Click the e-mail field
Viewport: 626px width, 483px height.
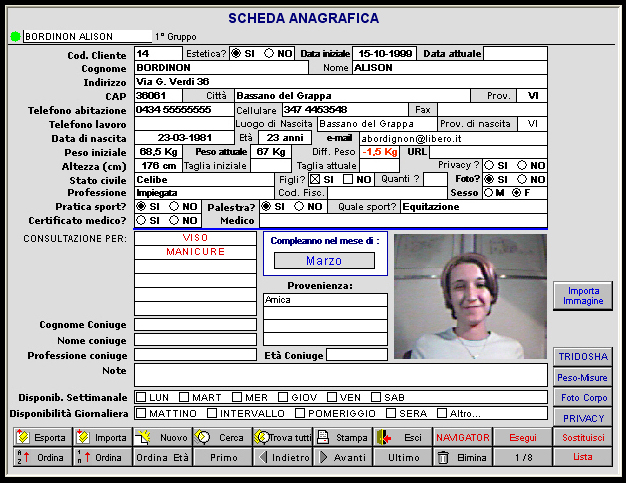coord(453,139)
